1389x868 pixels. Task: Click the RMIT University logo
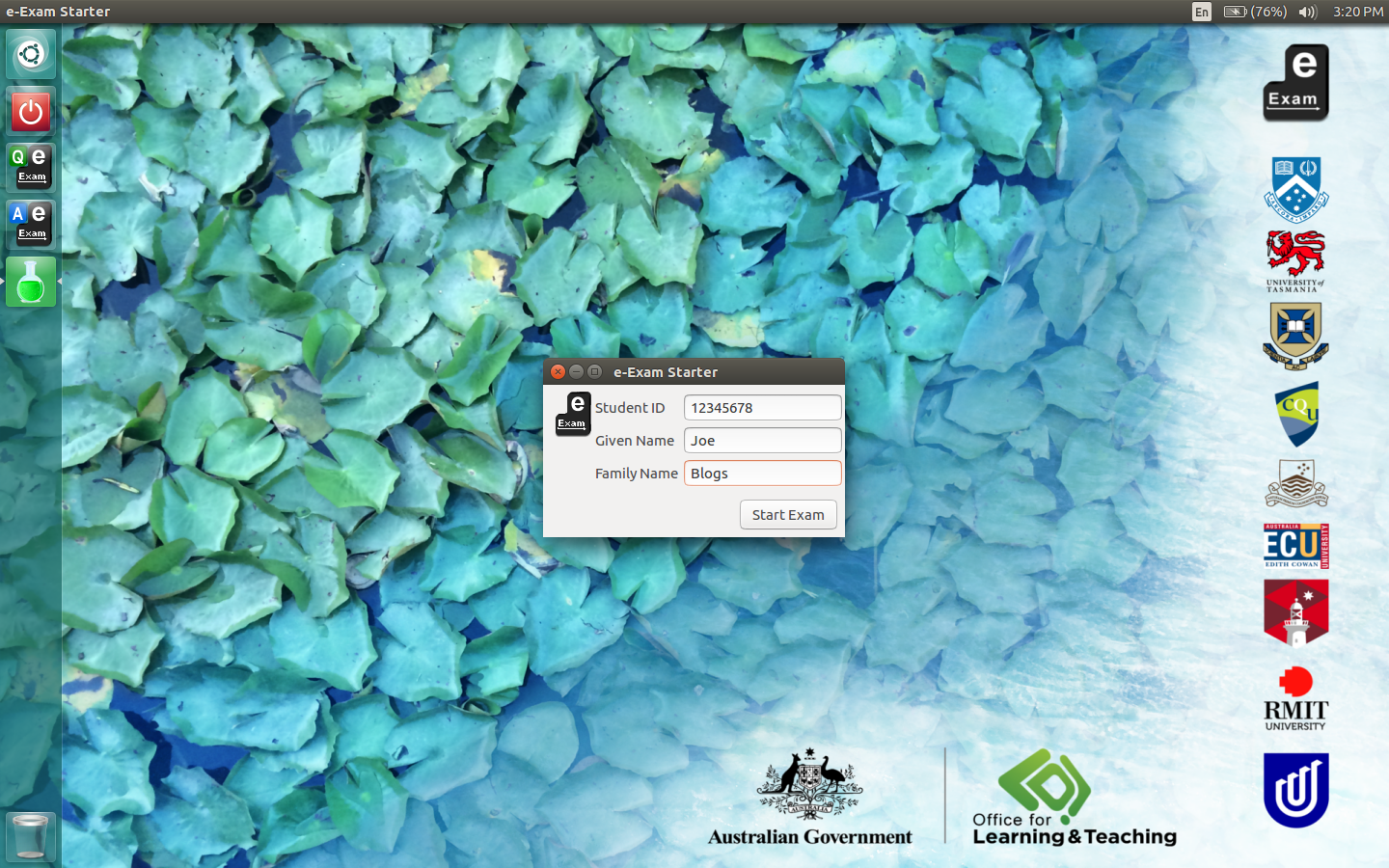(1295, 699)
